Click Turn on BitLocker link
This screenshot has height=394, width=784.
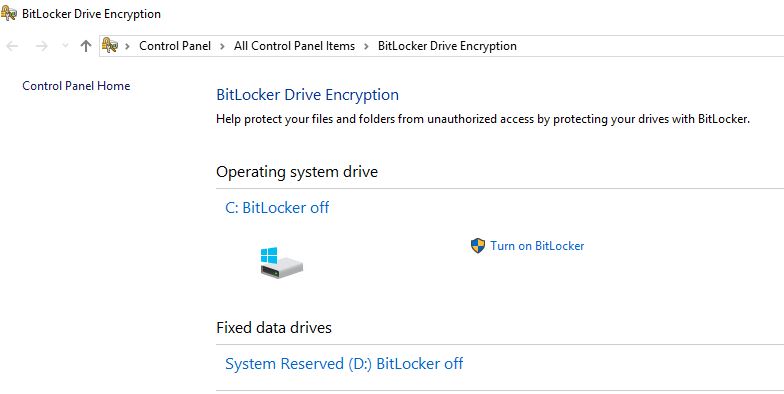click(x=537, y=246)
